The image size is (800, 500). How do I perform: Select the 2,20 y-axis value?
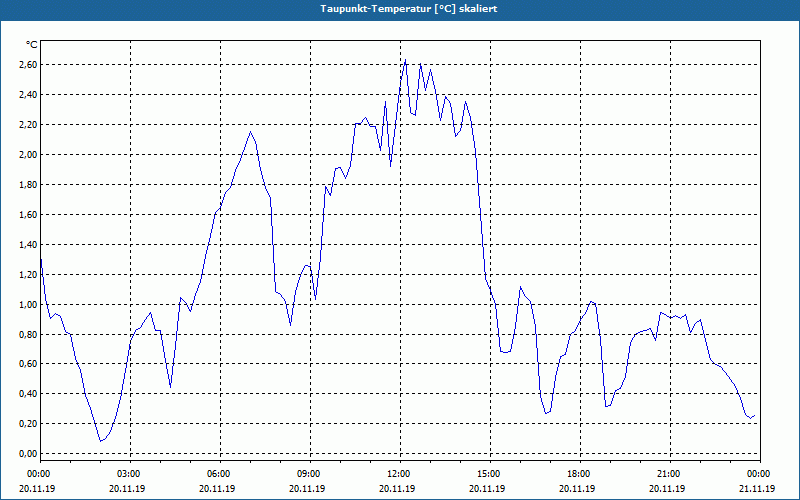(x=29, y=124)
